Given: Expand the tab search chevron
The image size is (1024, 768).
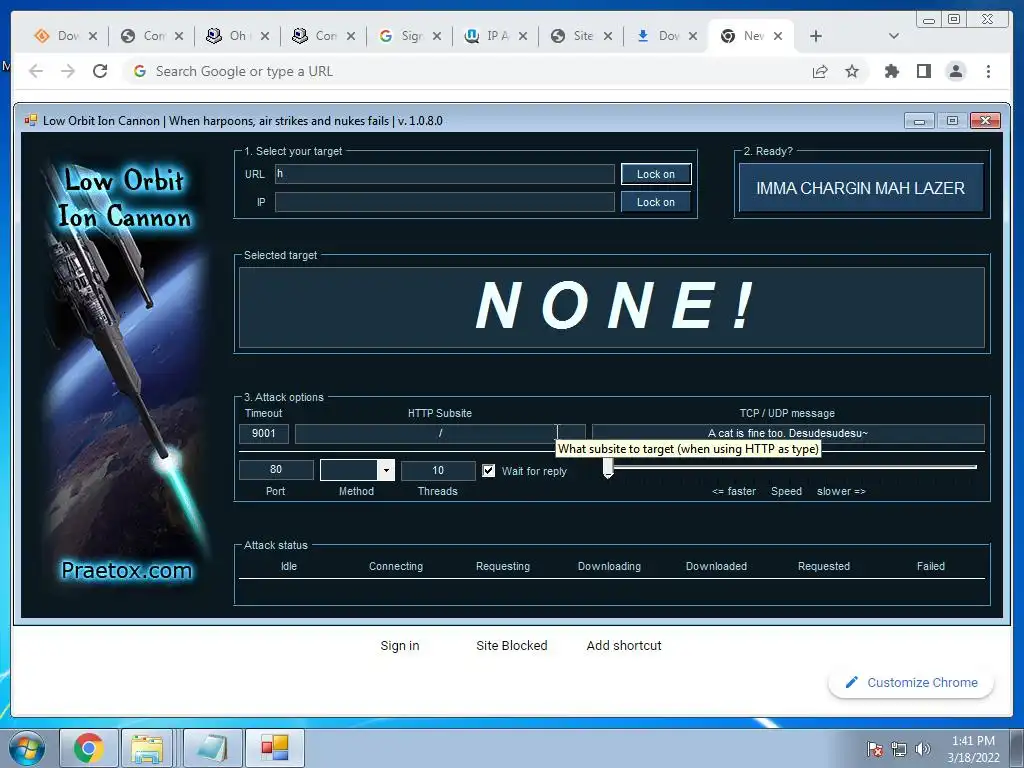Looking at the screenshot, I should tap(894, 36).
